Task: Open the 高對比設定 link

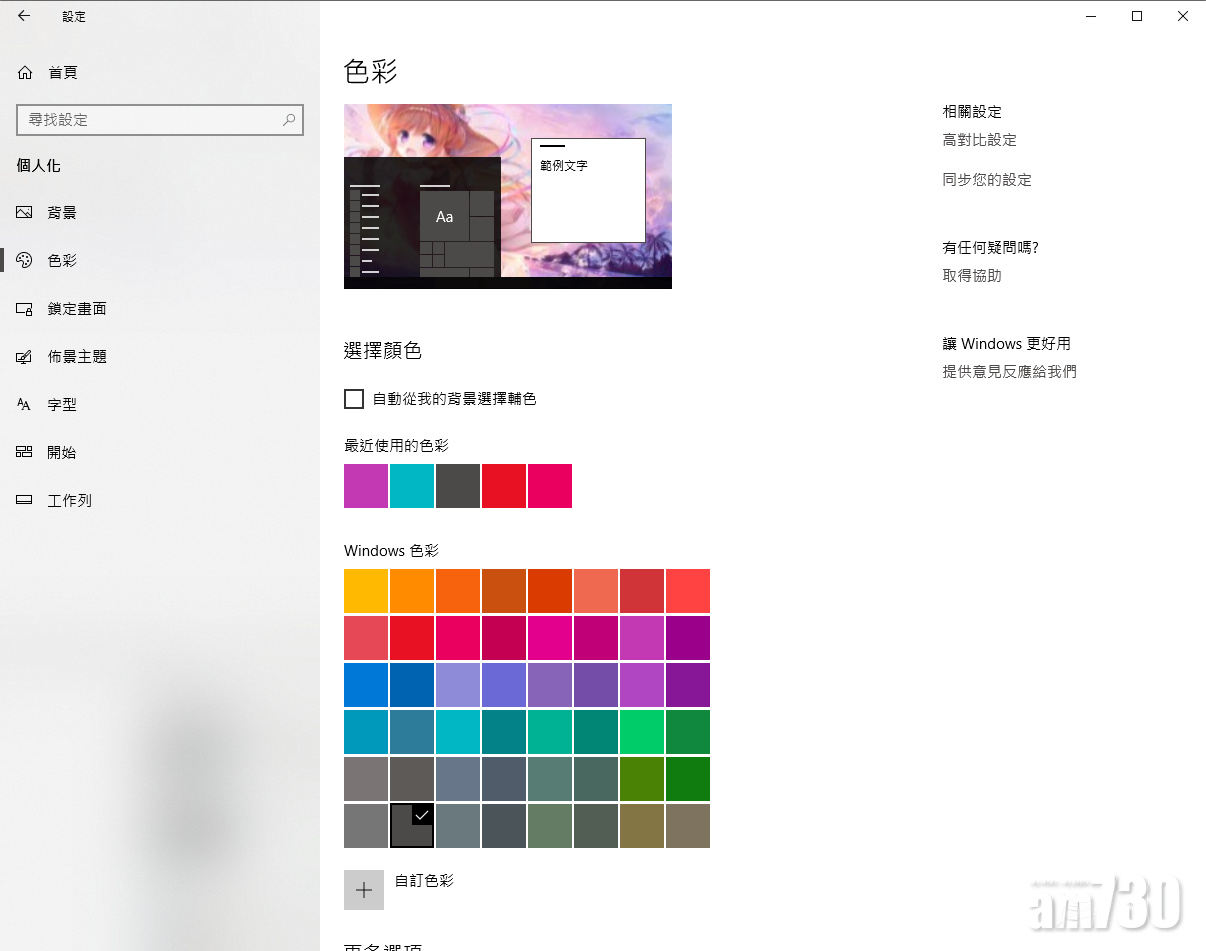Action: click(979, 141)
